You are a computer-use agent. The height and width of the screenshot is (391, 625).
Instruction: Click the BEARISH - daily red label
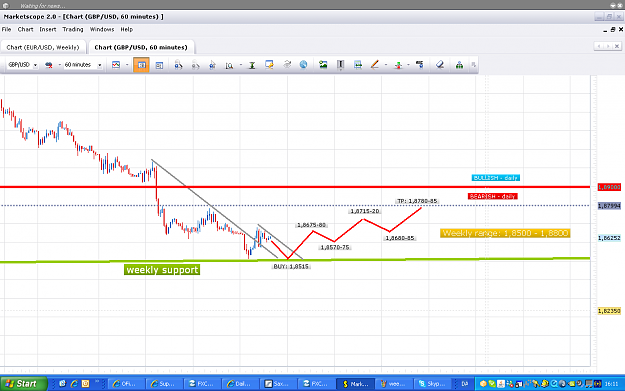coord(493,196)
